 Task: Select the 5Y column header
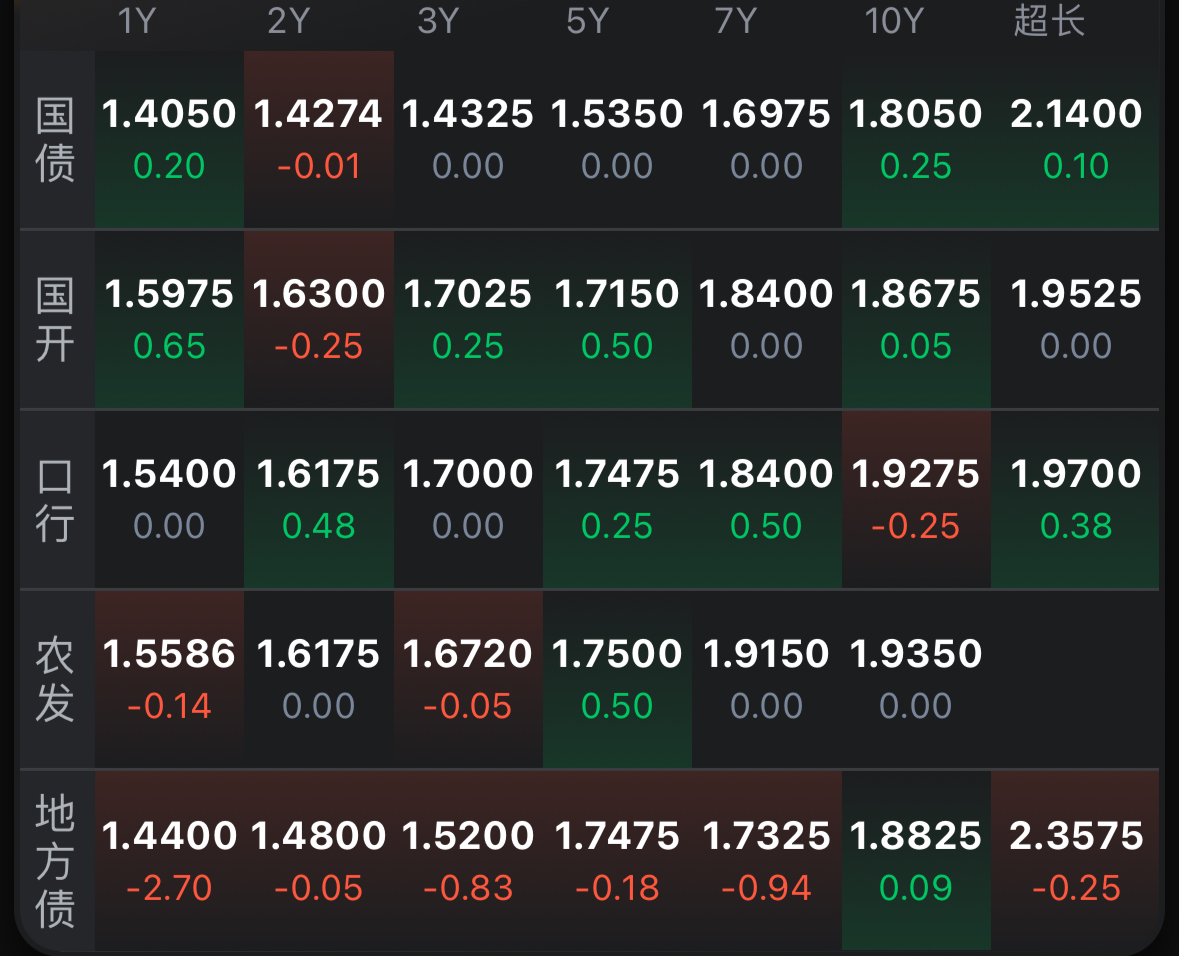(587, 20)
